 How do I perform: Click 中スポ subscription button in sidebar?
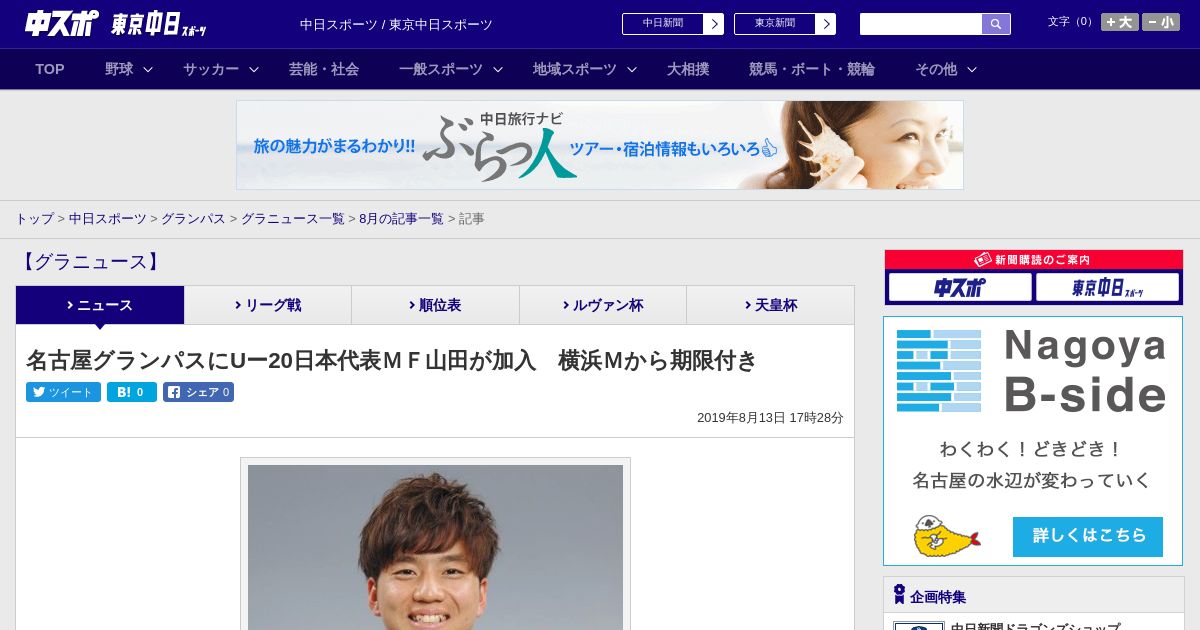tap(960, 288)
